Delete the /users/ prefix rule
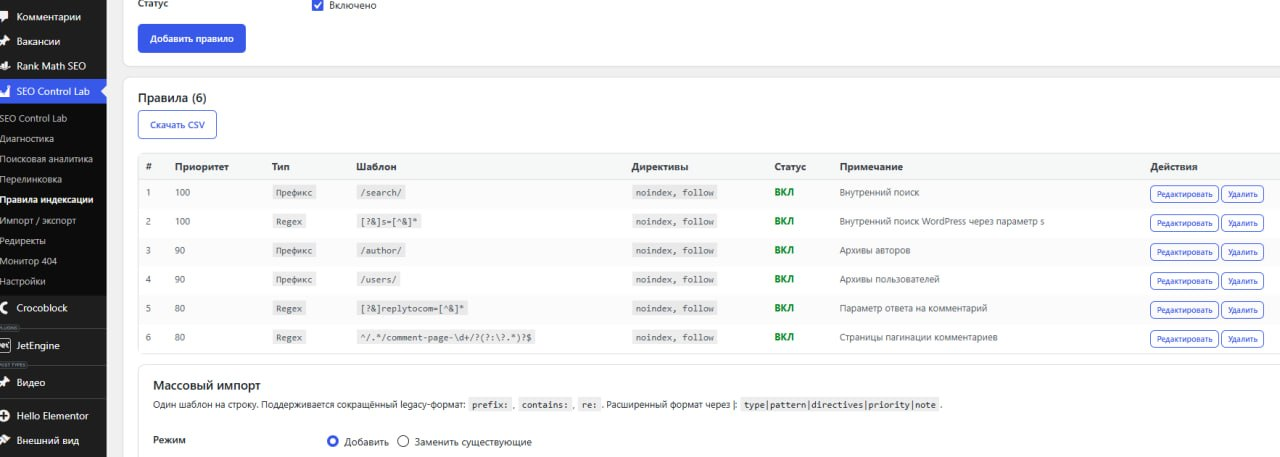The height and width of the screenshot is (457, 1280). (x=1242, y=281)
